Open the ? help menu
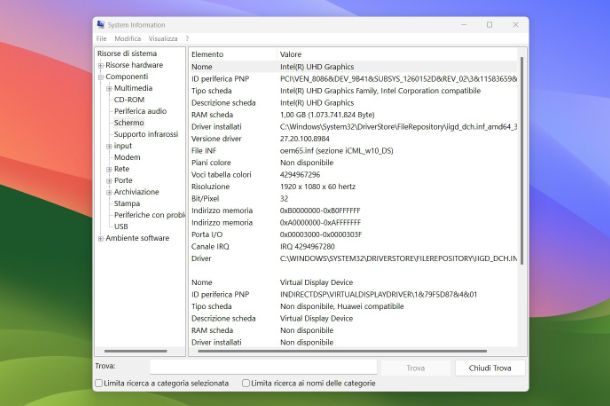The image size is (610, 406). pyautogui.click(x=187, y=38)
